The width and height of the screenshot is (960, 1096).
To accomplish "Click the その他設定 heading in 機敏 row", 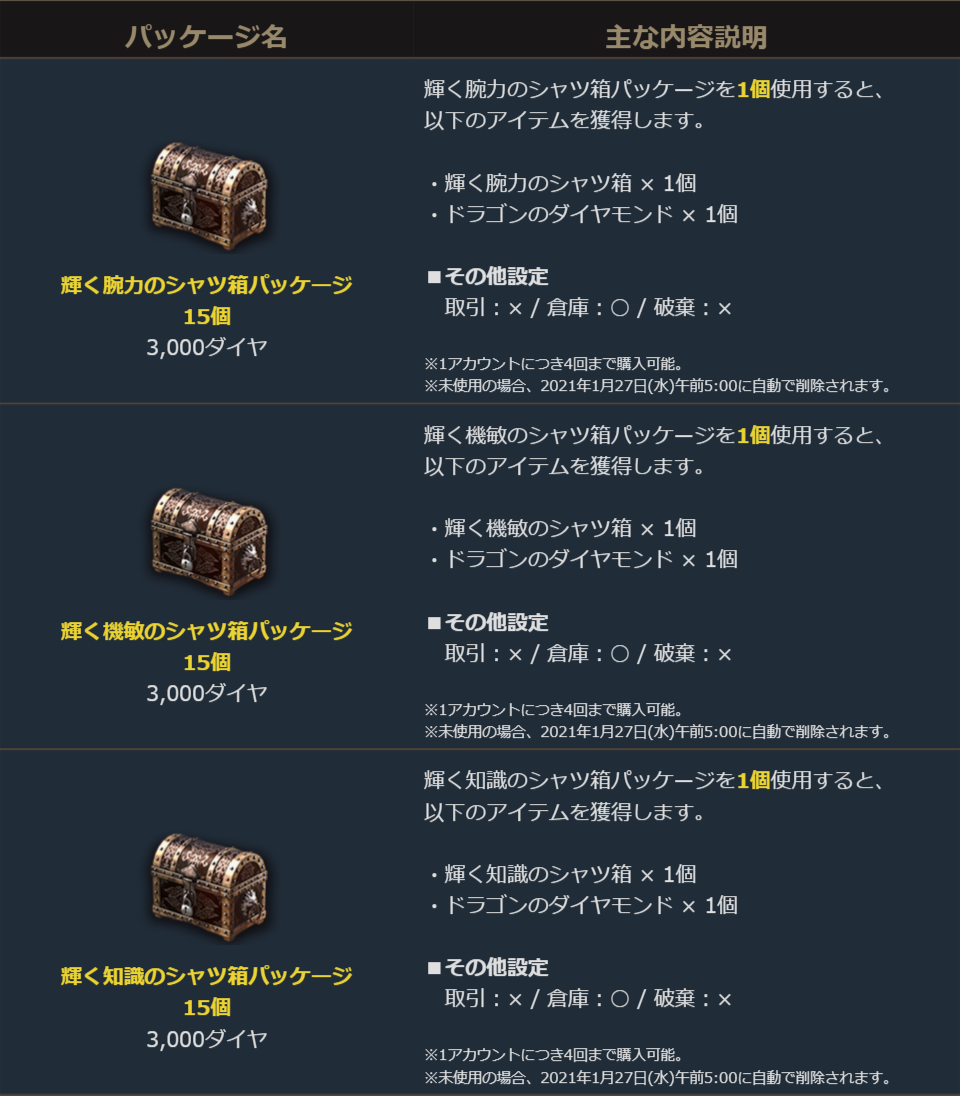I will 488,623.
